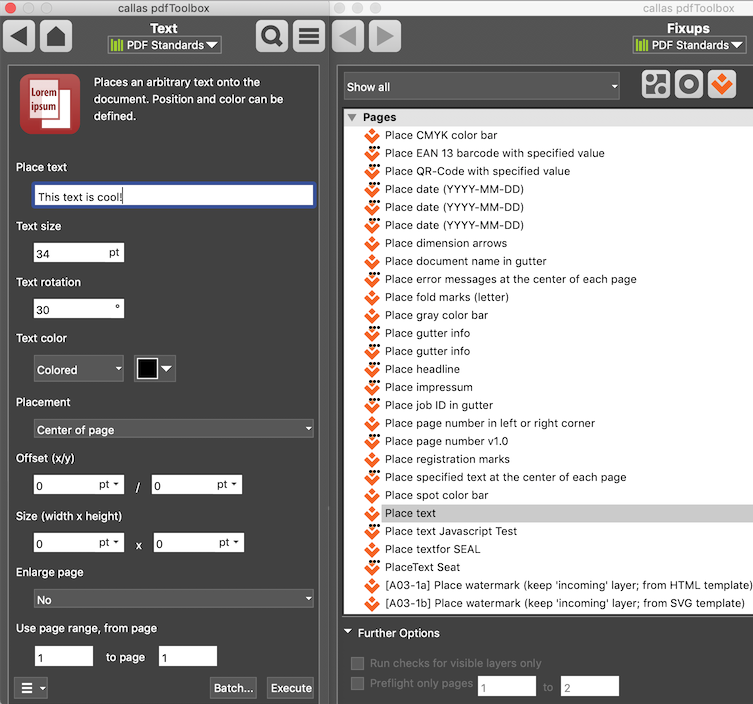Viewport: 753px width, 704px height.
Task: Open the Enlarge page No dropdown
Action: pyautogui.click(x=173, y=599)
